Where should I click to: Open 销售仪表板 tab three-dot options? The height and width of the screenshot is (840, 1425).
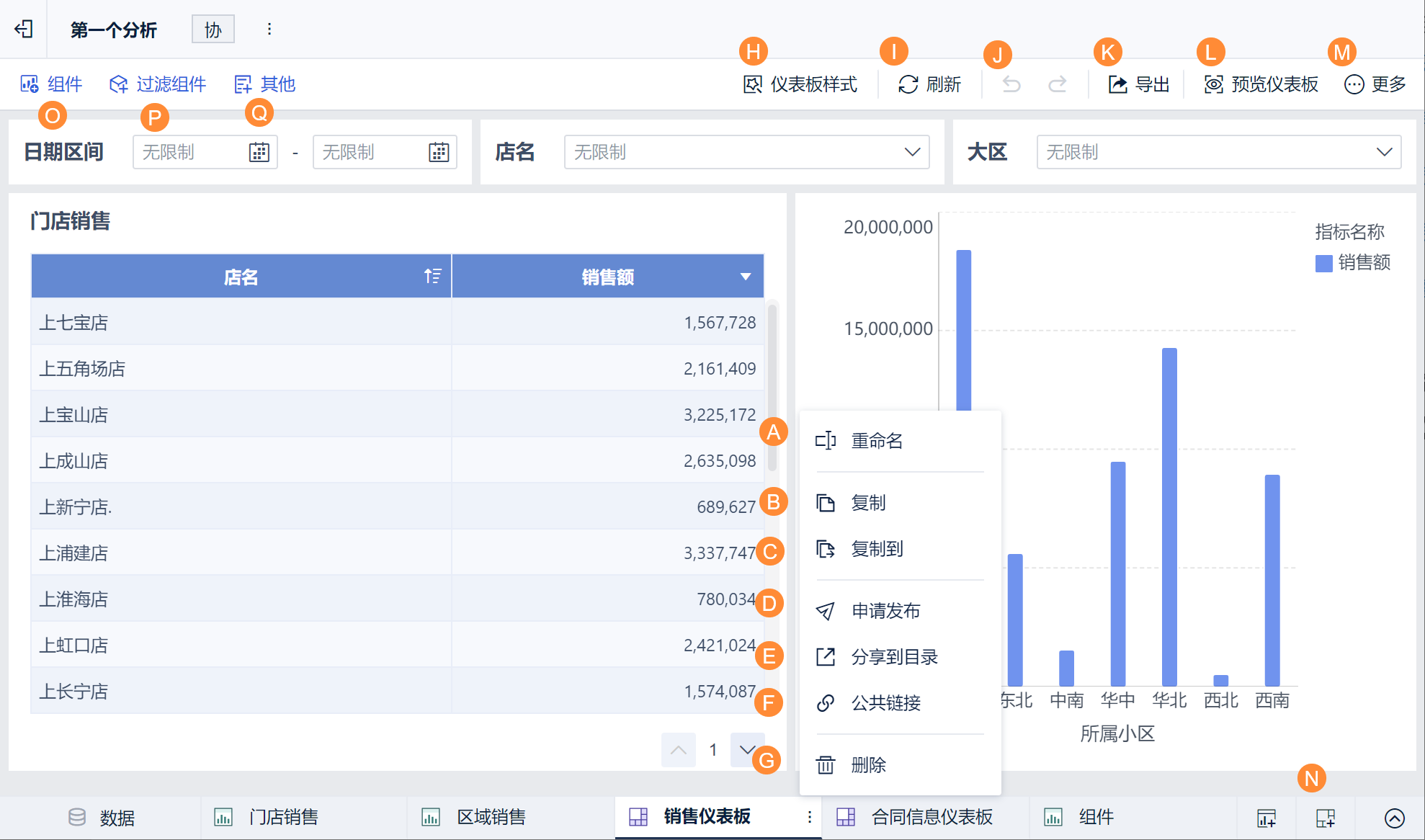[809, 816]
